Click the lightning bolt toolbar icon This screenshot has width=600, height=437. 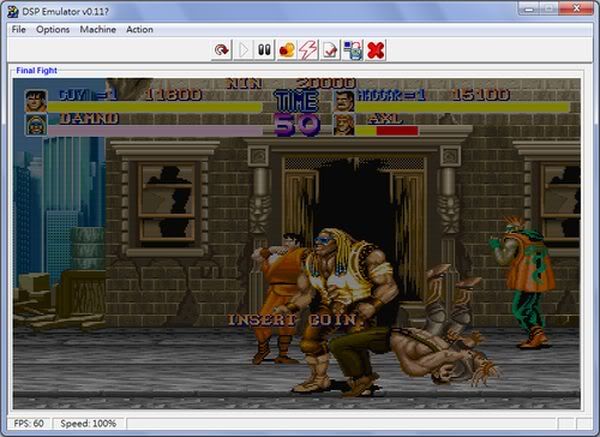(x=308, y=50)
